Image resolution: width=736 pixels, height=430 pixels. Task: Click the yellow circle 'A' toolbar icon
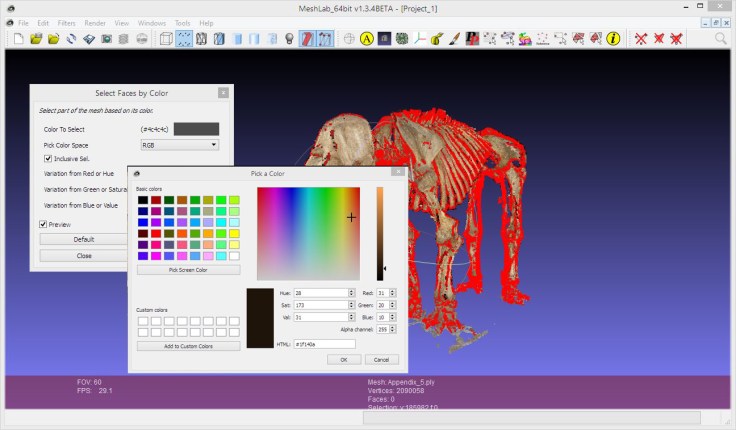click(367, 39)
